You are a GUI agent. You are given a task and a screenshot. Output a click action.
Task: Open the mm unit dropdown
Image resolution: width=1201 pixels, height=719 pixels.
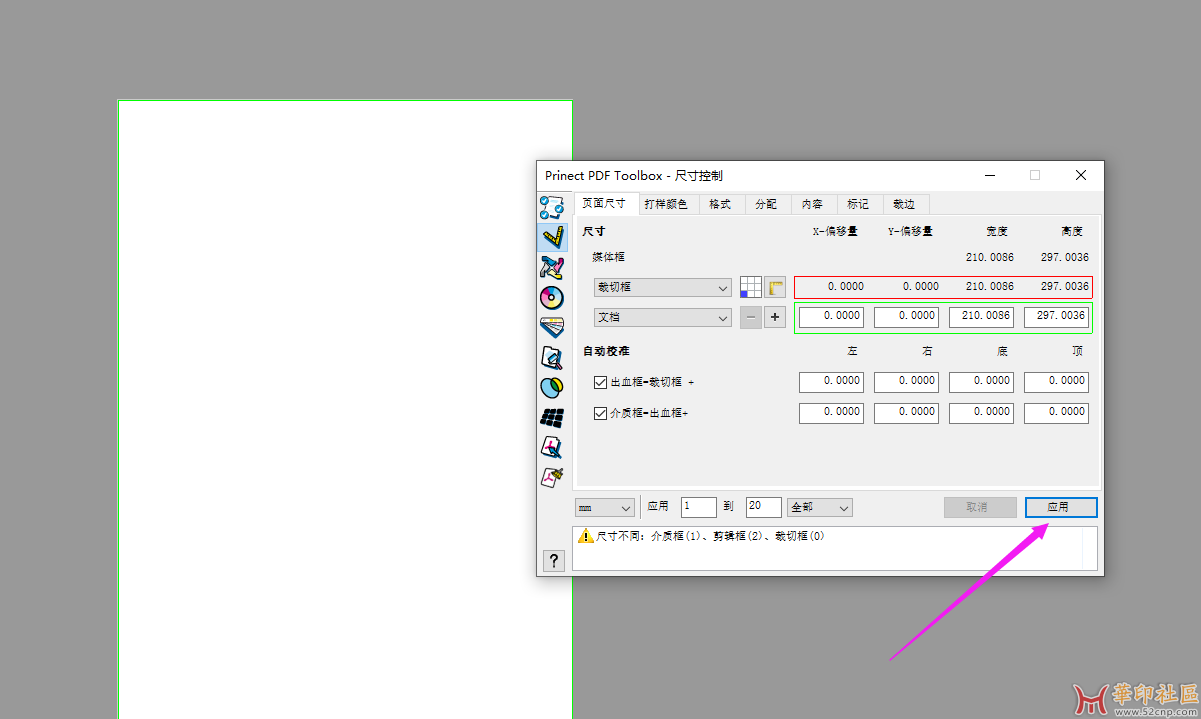(x=604, y=507)
